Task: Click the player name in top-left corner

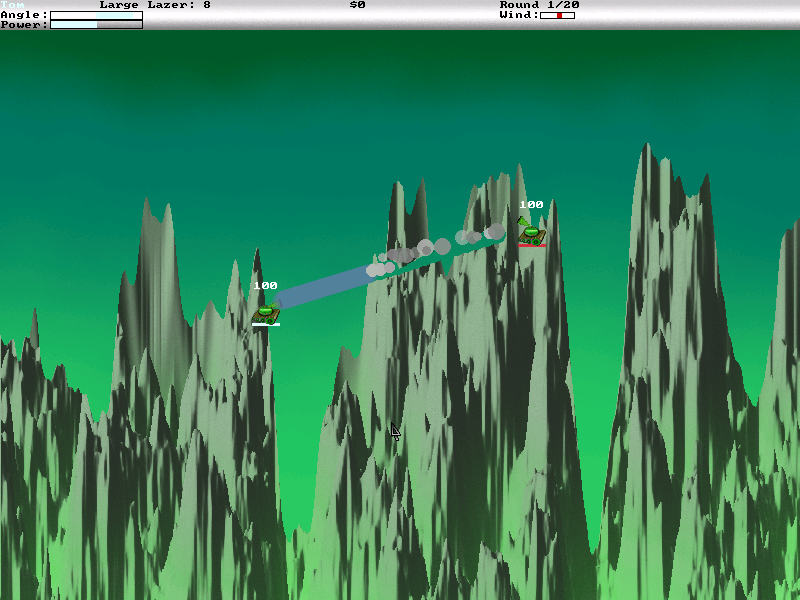Action: (x=12, y=5)
